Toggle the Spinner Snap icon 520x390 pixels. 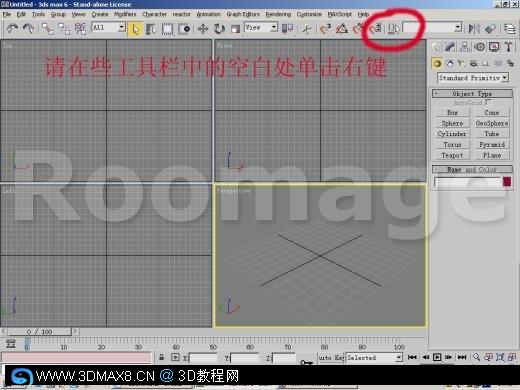[376, 28]
